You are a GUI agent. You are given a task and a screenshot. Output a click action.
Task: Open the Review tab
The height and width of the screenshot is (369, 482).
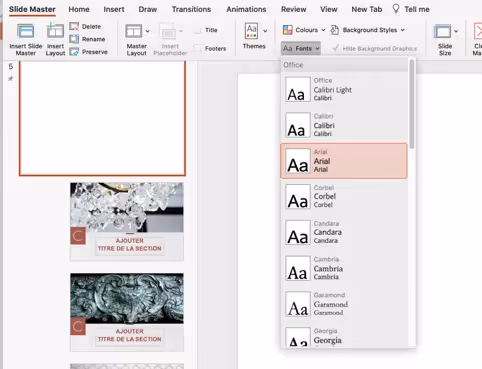(x=293, y=9)
